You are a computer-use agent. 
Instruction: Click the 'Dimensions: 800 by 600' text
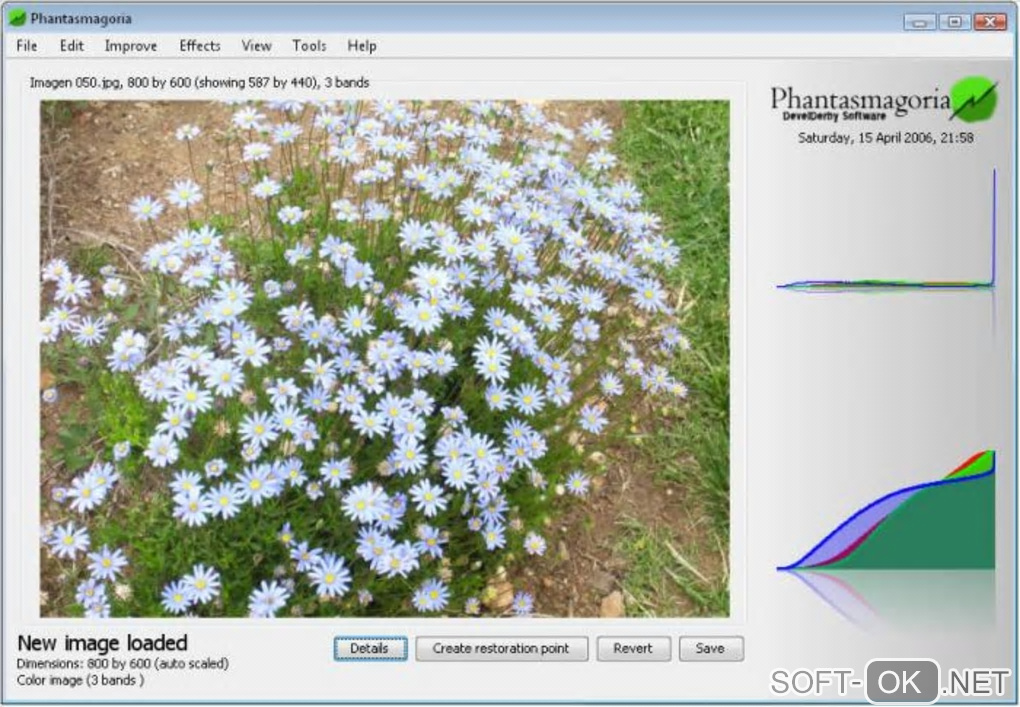coord(122,664)
